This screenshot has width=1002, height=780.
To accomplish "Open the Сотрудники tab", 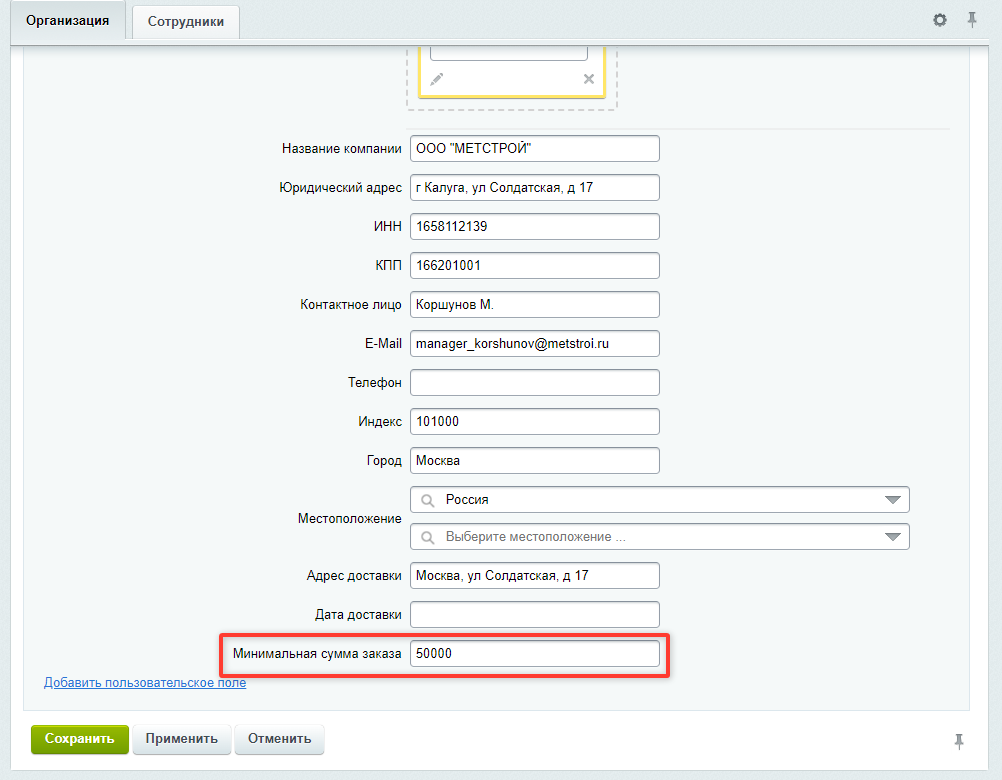I will 186,22.
